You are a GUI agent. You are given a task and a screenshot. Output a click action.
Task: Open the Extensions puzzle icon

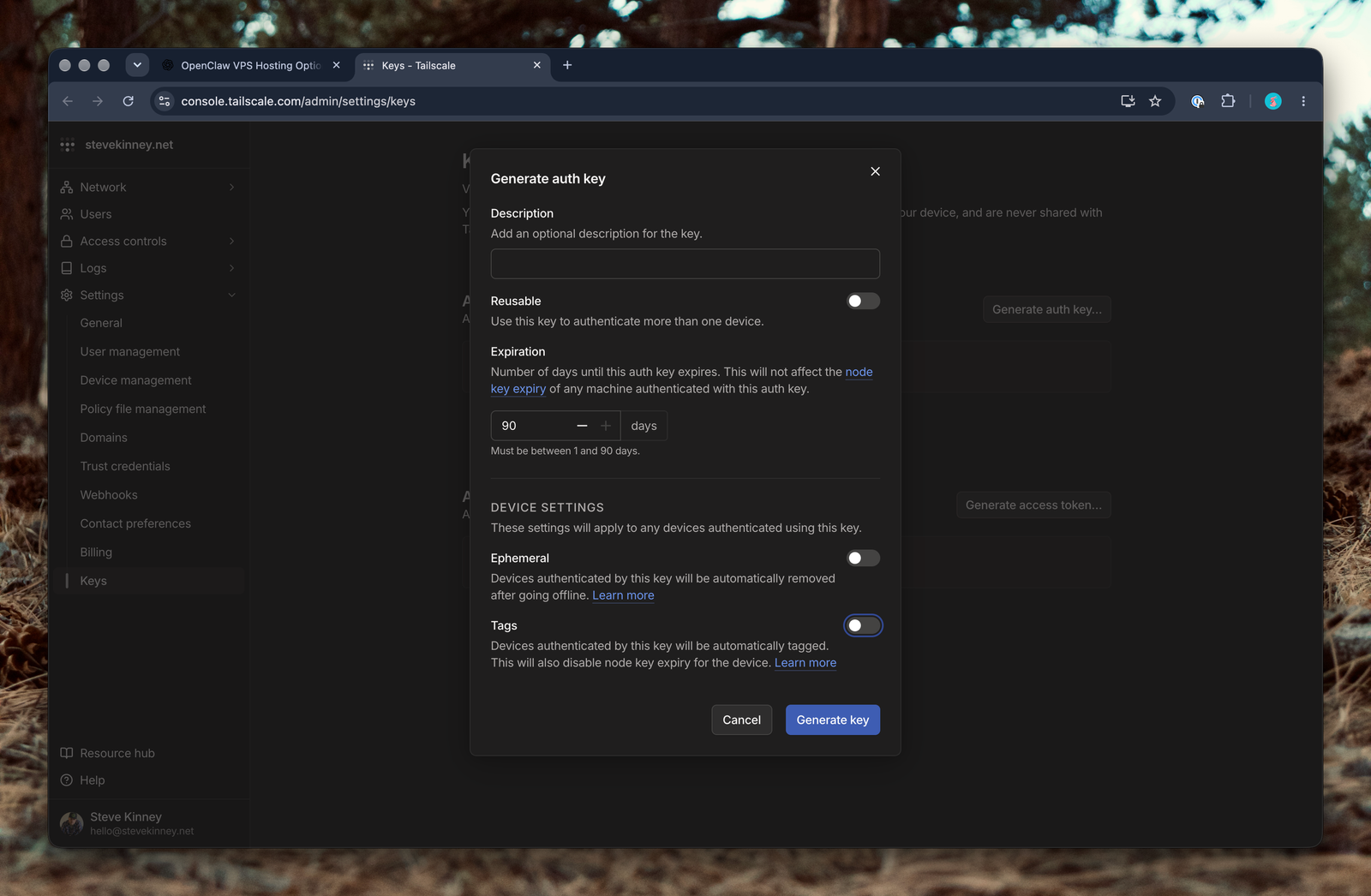click(1228, 101)
